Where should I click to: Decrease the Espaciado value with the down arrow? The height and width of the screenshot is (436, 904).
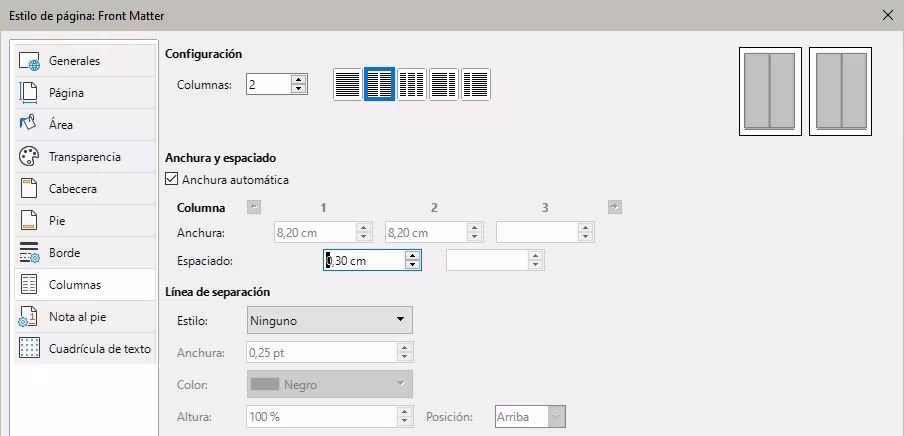pos(412,265)
